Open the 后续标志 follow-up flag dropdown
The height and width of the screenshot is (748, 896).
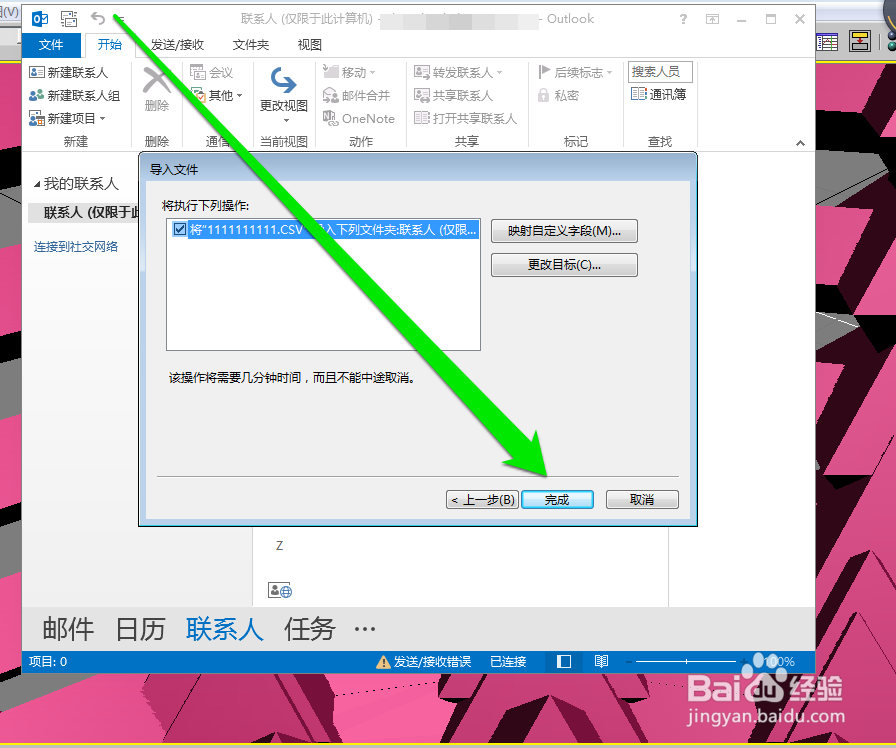tap(575, 73)
